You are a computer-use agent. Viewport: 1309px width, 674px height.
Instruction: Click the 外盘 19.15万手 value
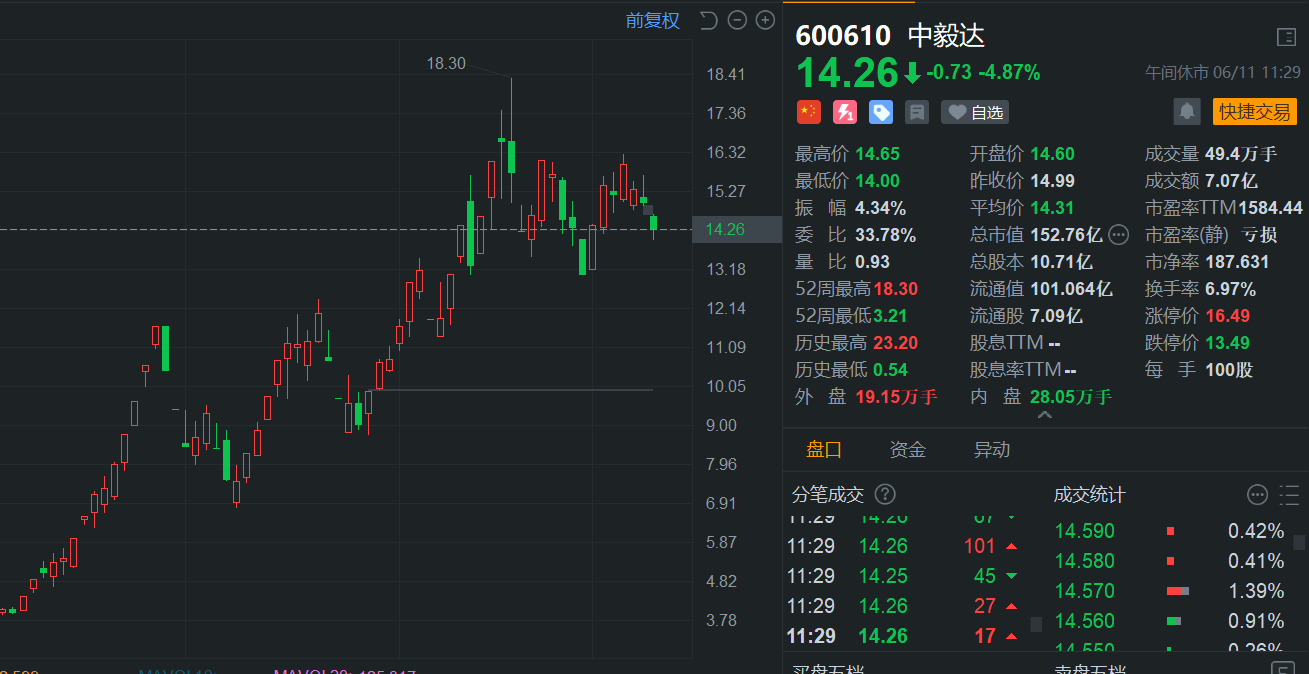896,397
